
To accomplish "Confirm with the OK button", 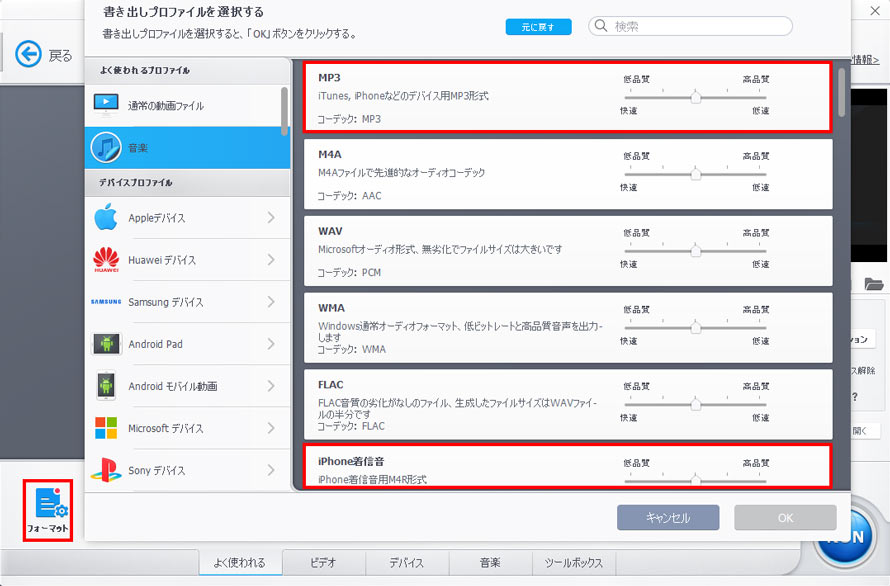I will click(786, 517).
